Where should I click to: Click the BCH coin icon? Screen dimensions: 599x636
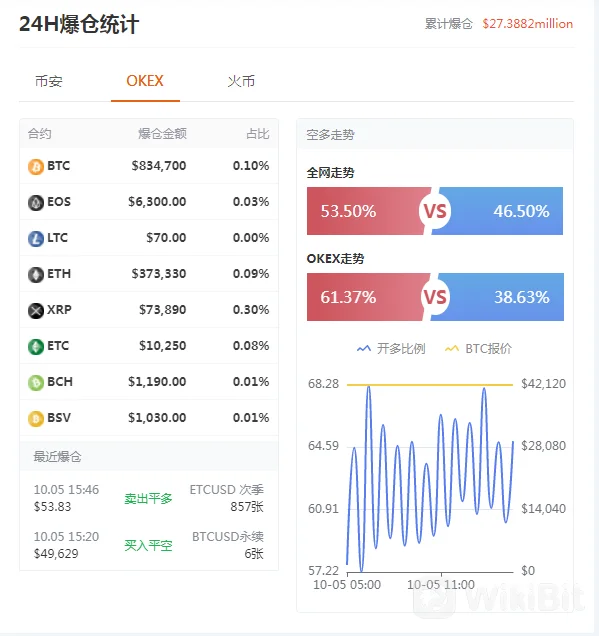(36, 382)
